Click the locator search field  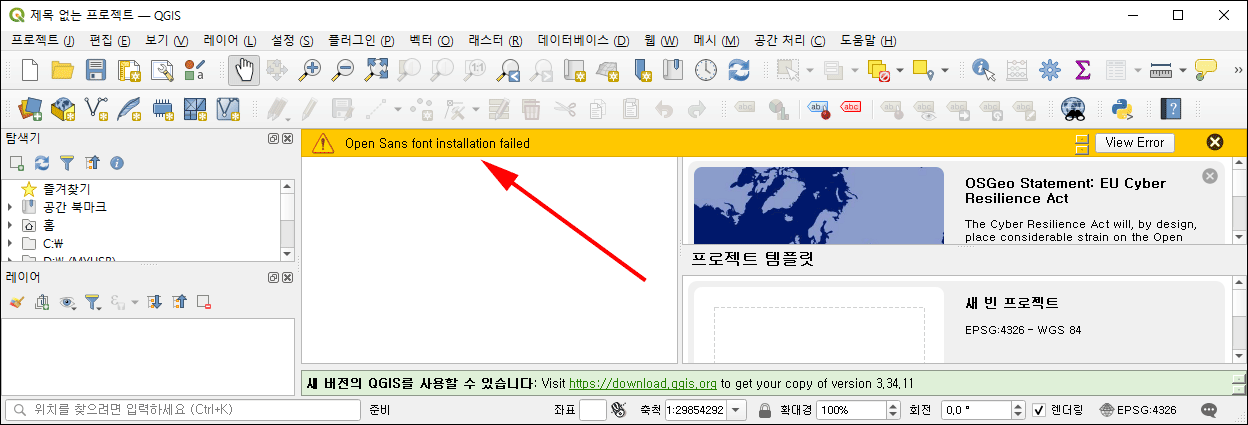pyautogui.click(x=183, y=410)
